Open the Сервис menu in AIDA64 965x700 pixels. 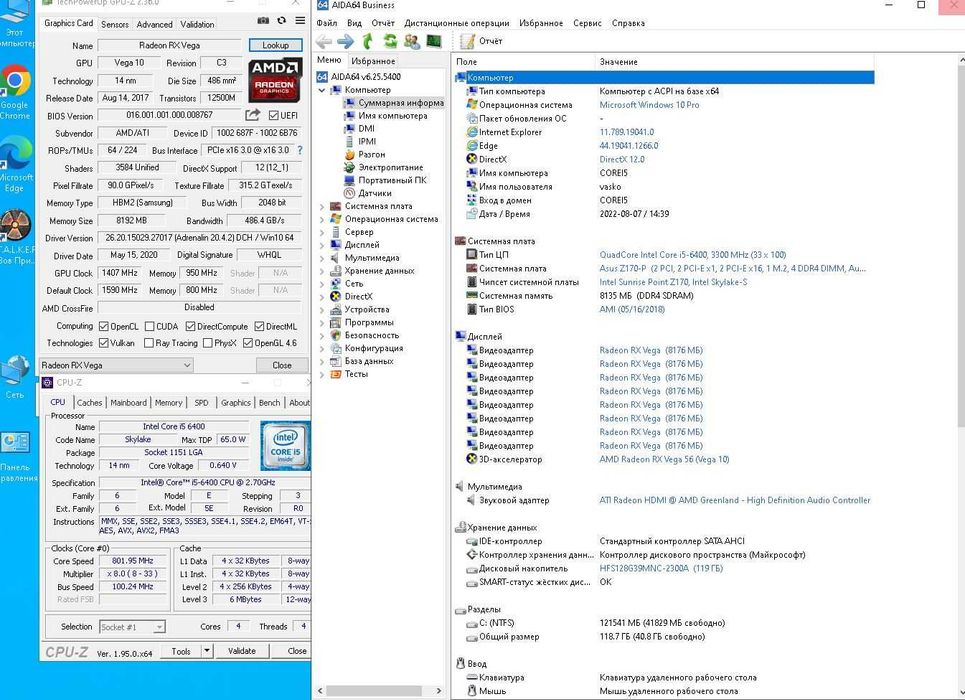click(587, 23)
